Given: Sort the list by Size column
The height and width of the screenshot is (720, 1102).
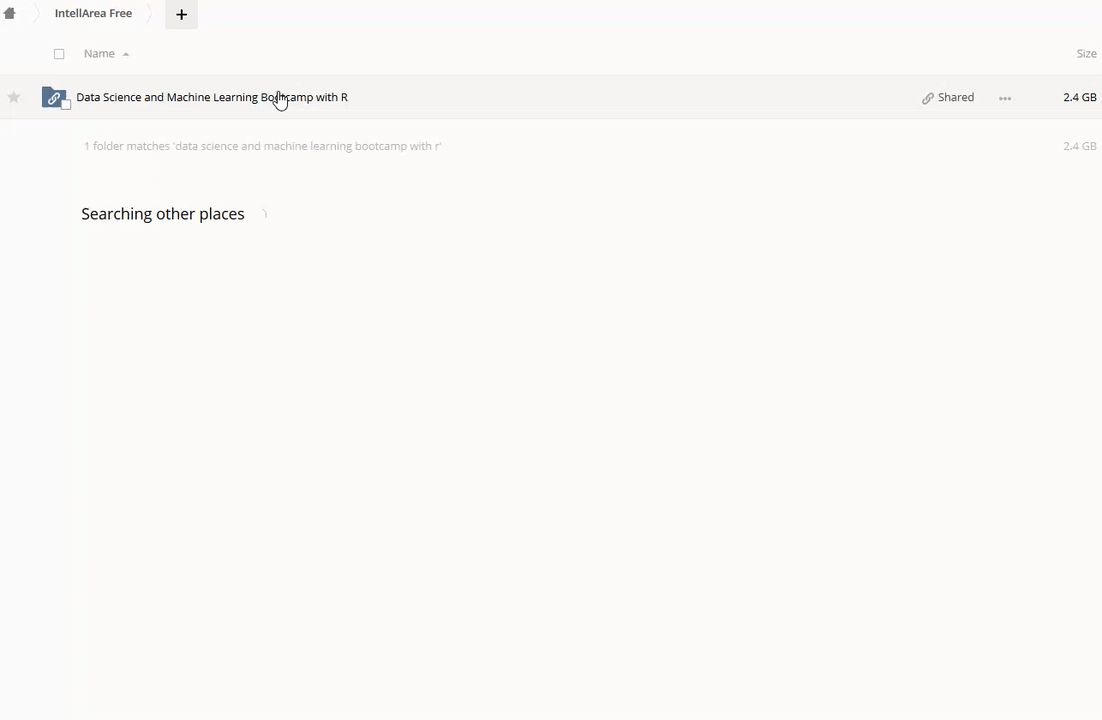Looking at the screenshot, I should pos(1086,53).
